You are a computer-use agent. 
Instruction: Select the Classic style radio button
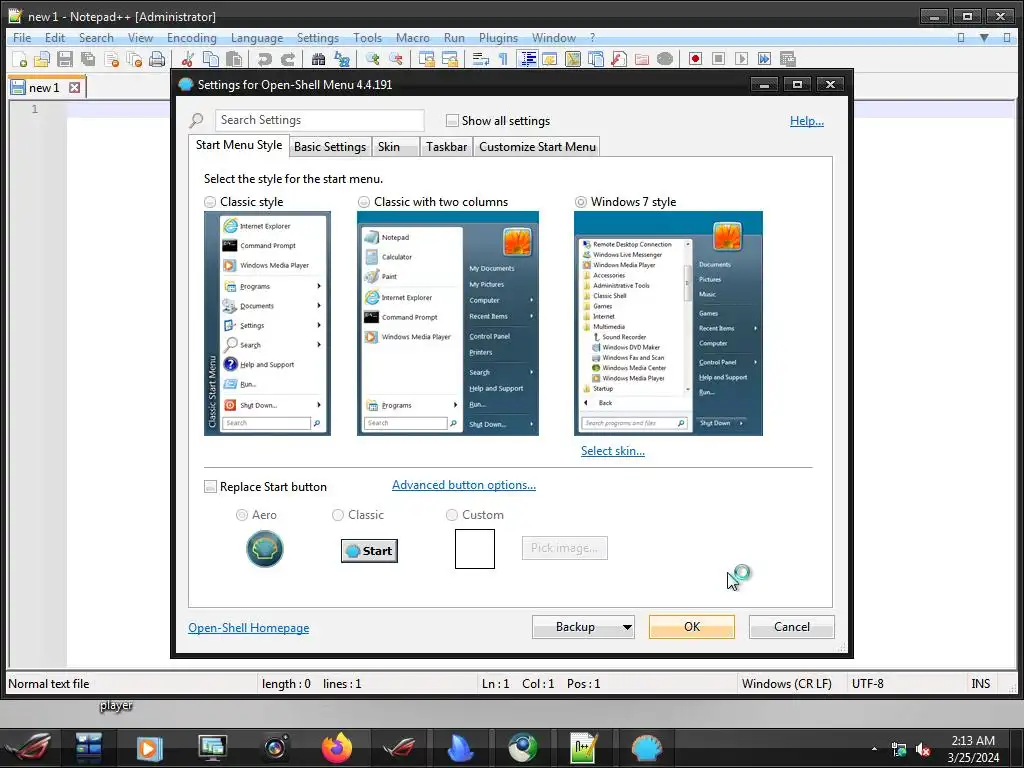pyautogui.click(x=210, y=202)
